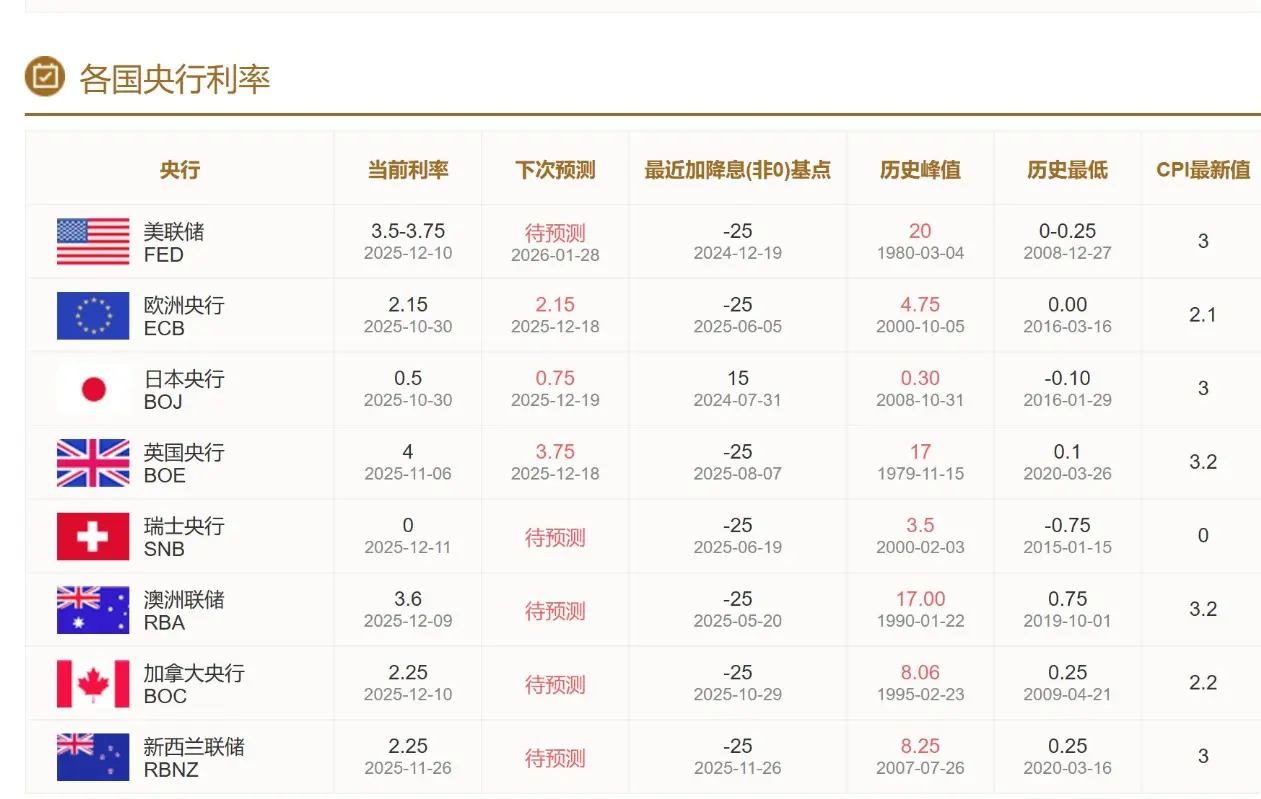This screenshot has height=799, width=1261.
Task: Click the FED -25 change dated 2024-12-19
Action: click(x=738, y=231)
